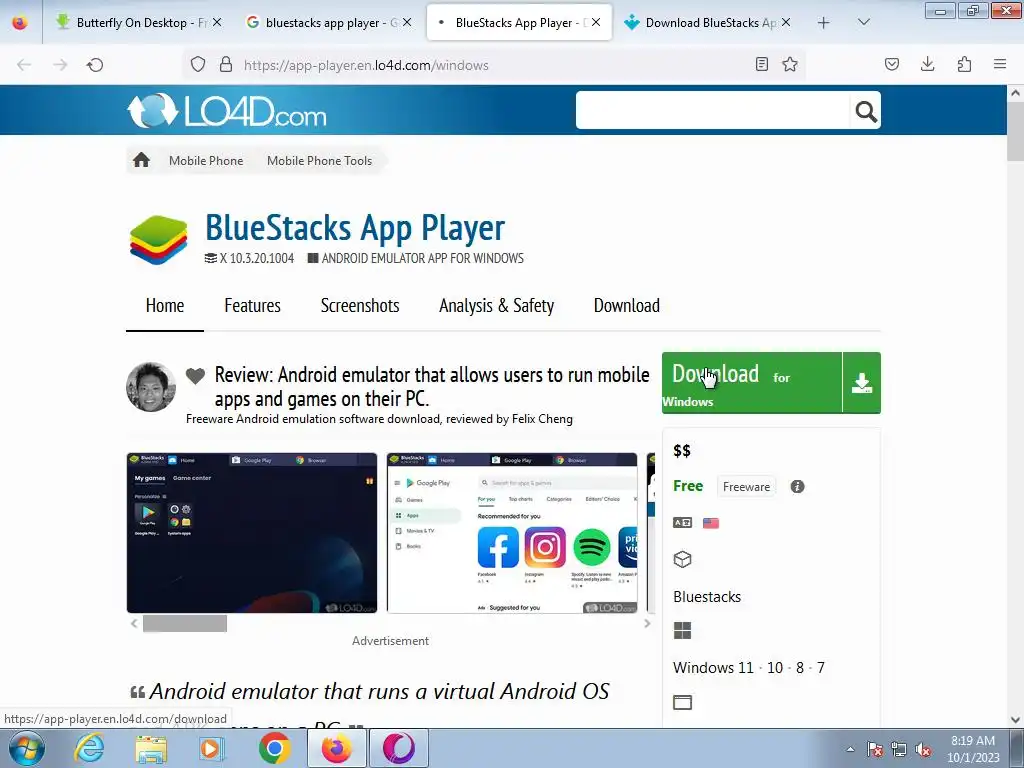
Task: Click the BlueStacks App Player title
Action: tap(355, 228)
